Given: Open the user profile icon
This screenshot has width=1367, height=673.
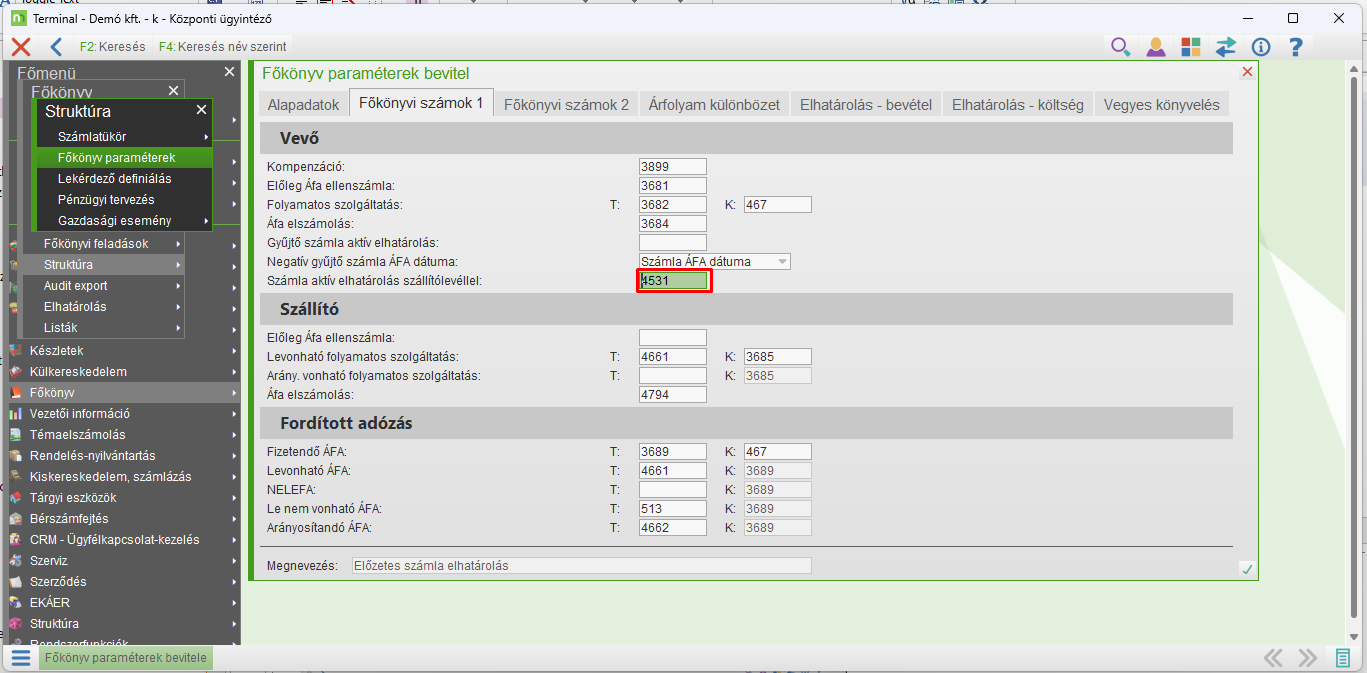Looking at the screenshot, I should coord(1155,47).
